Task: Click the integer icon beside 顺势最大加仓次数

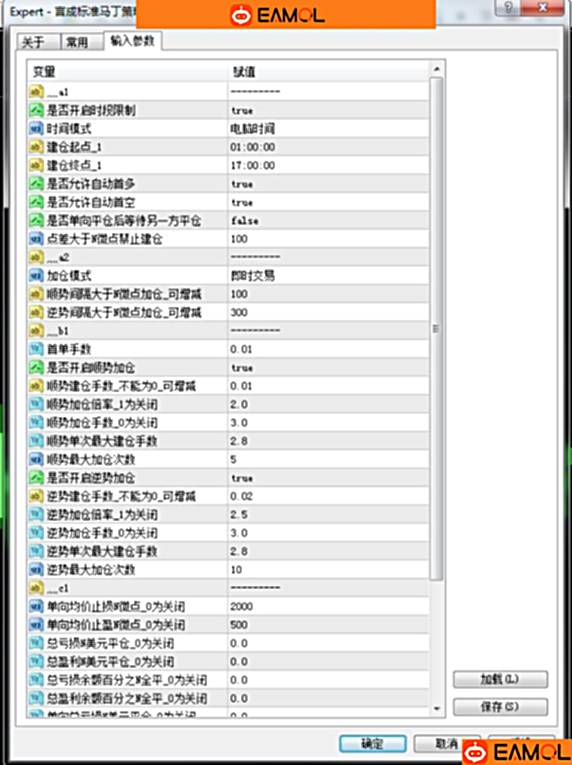Action: point(37,460)
